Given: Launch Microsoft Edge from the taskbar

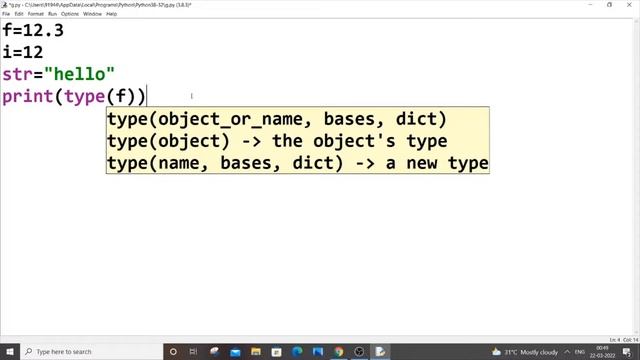Looking at the screenshot, I should tap(297, 351).
